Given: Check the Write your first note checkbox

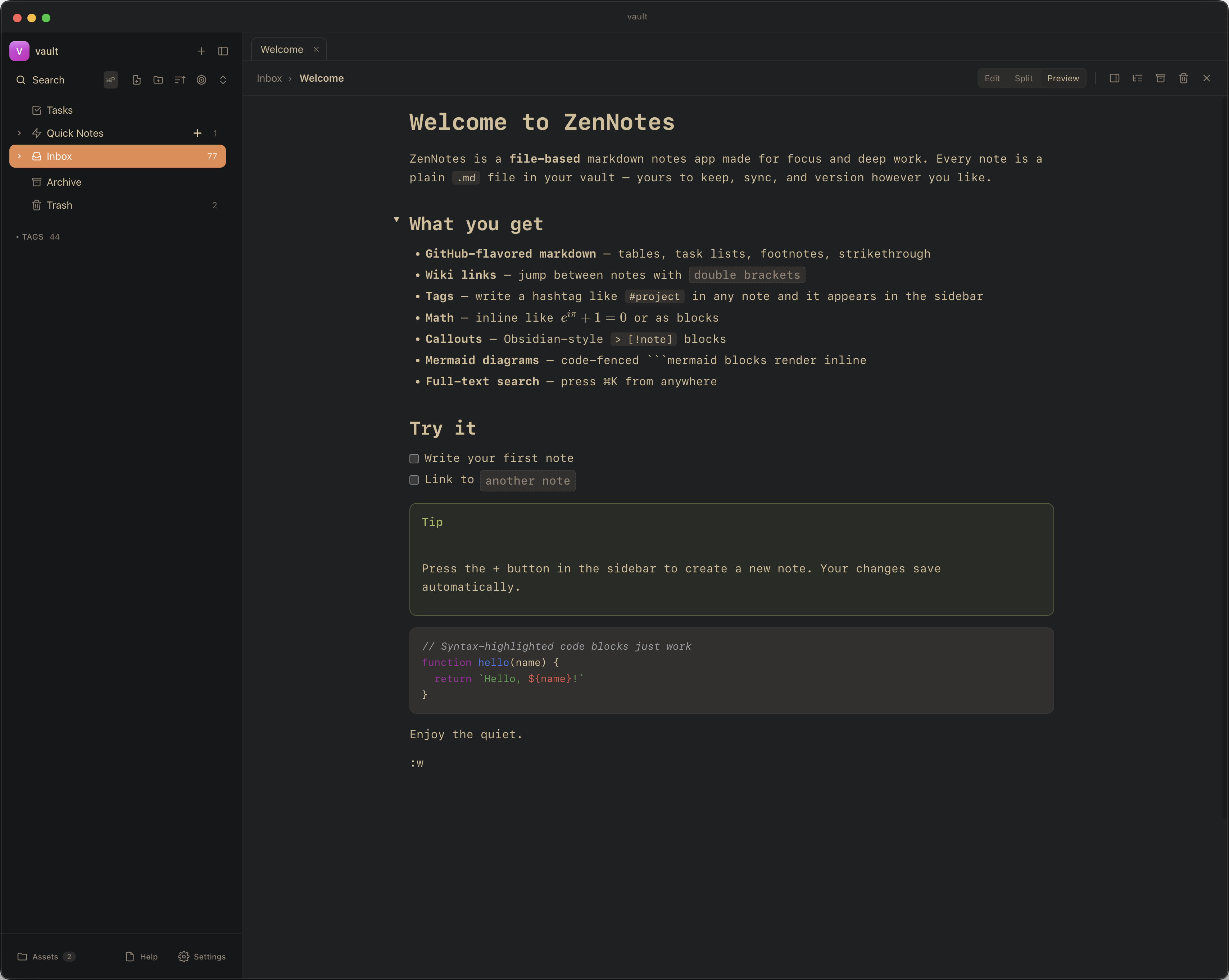Looking at the screenshot, I should (413, 458).
